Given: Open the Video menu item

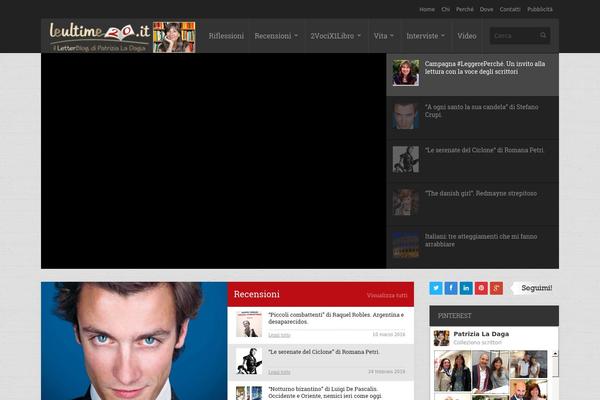Looking at the screenshot, I should (466, 36).
